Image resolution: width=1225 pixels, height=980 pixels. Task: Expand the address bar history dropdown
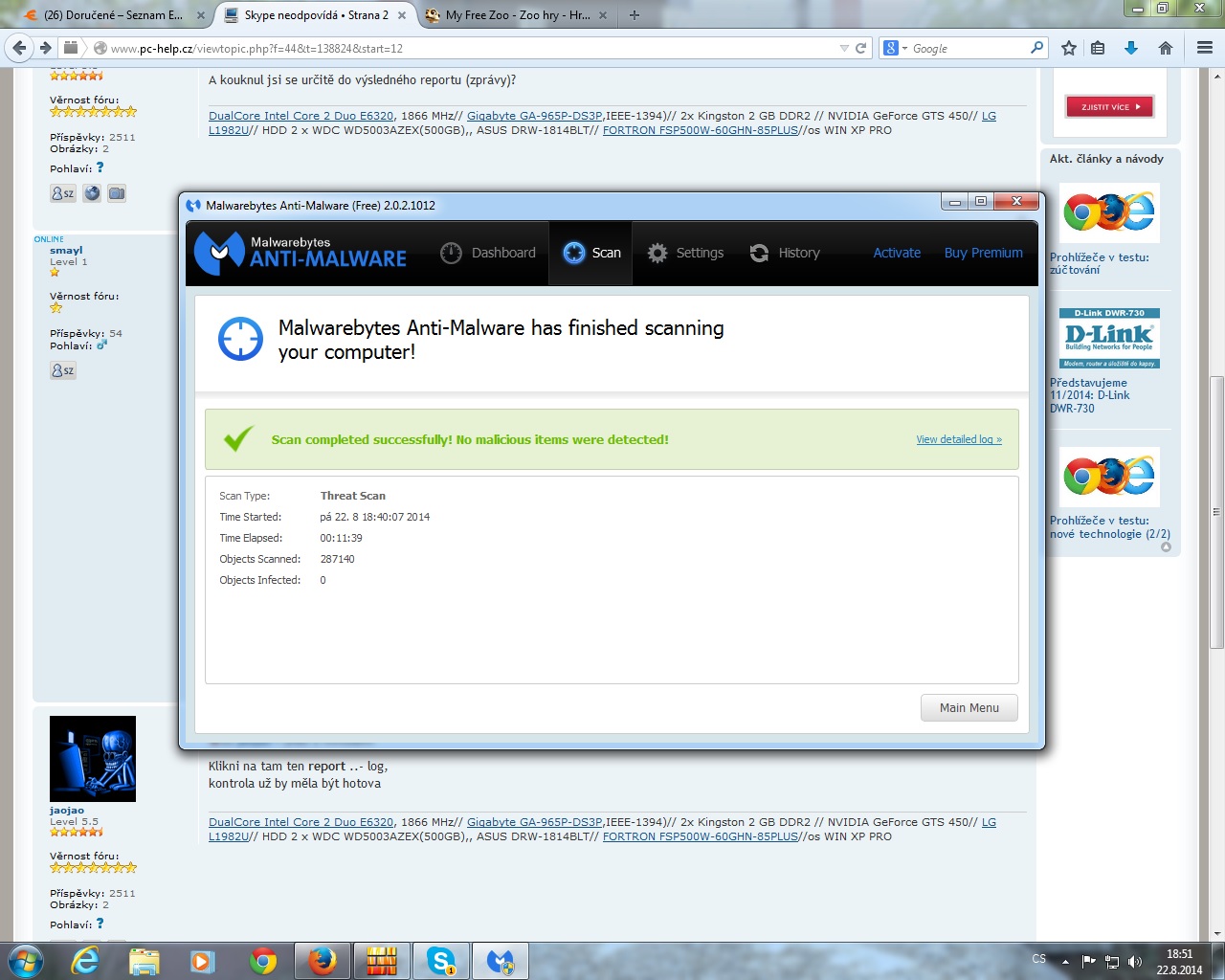(843, 48)
